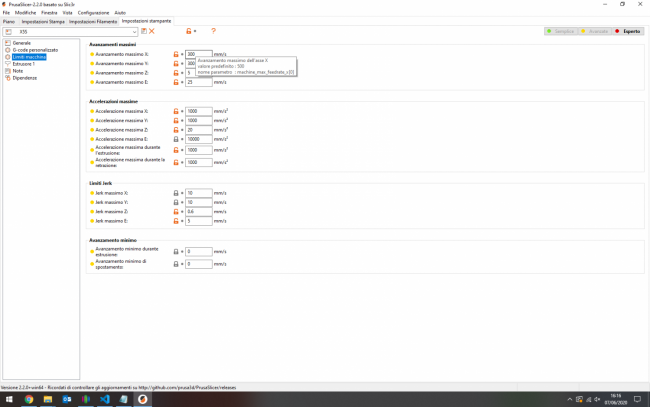Switch to Esperto mode

pos(628,31)
